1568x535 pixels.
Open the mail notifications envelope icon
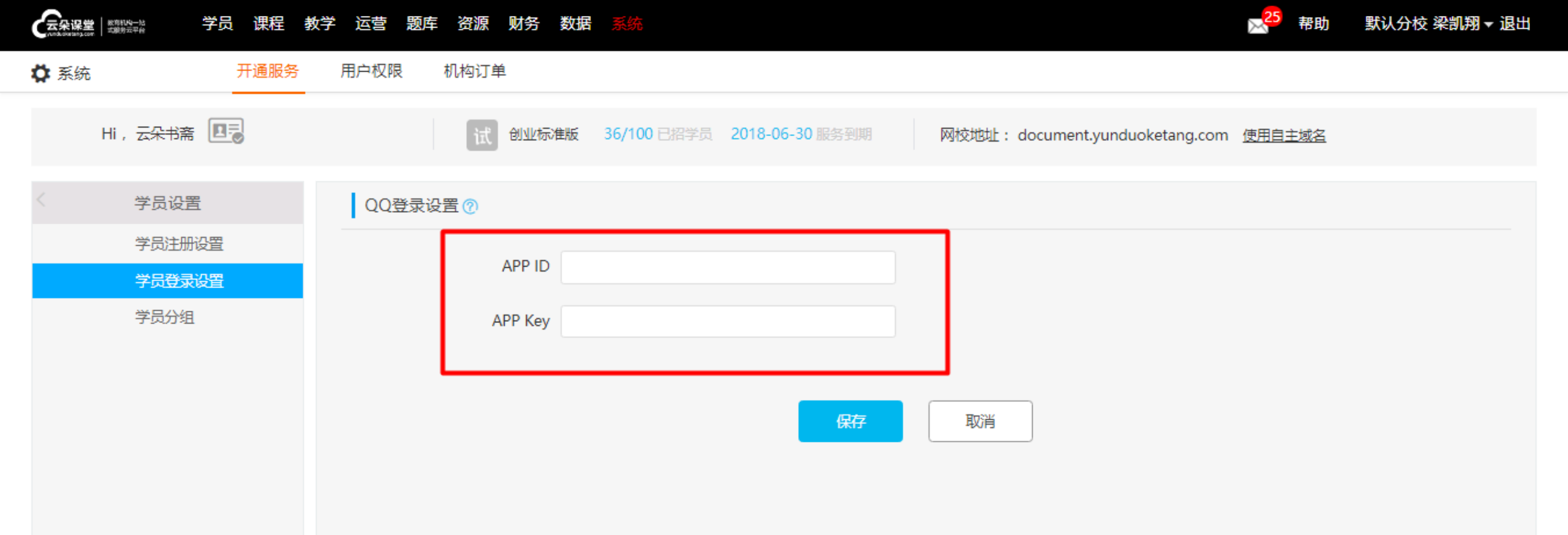point(1258,26)
